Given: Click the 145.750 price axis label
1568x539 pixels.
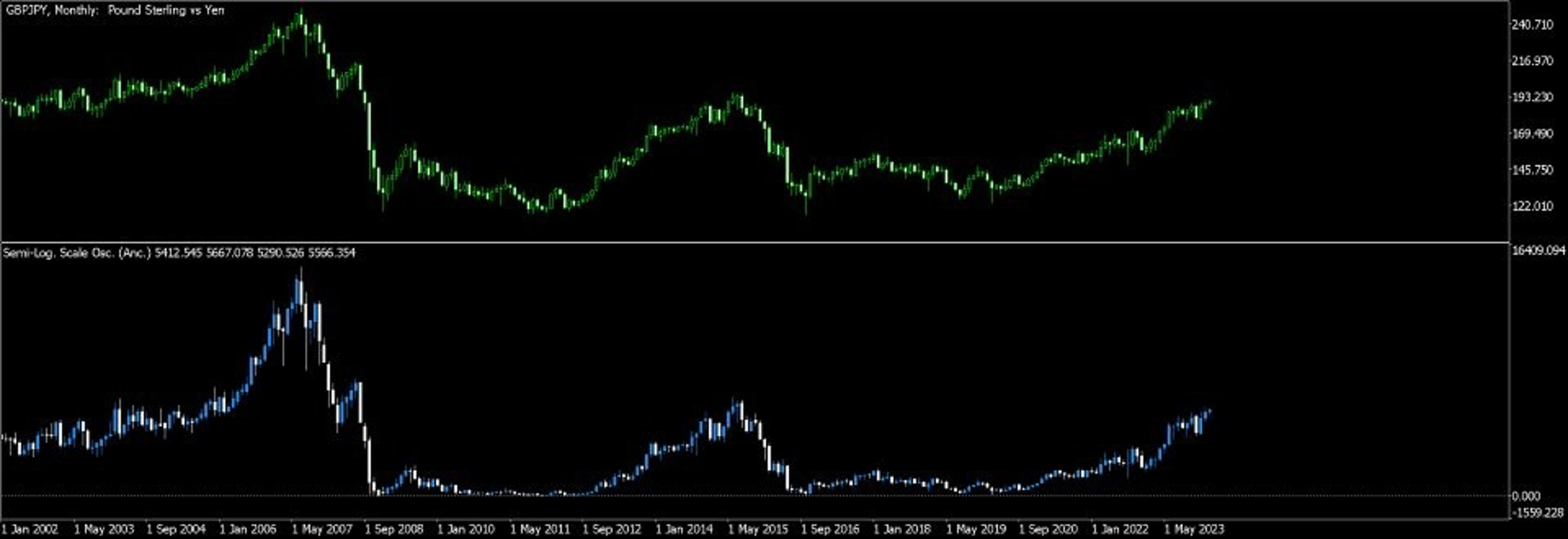Looking at the screenshot, I should click(1532, 170).
